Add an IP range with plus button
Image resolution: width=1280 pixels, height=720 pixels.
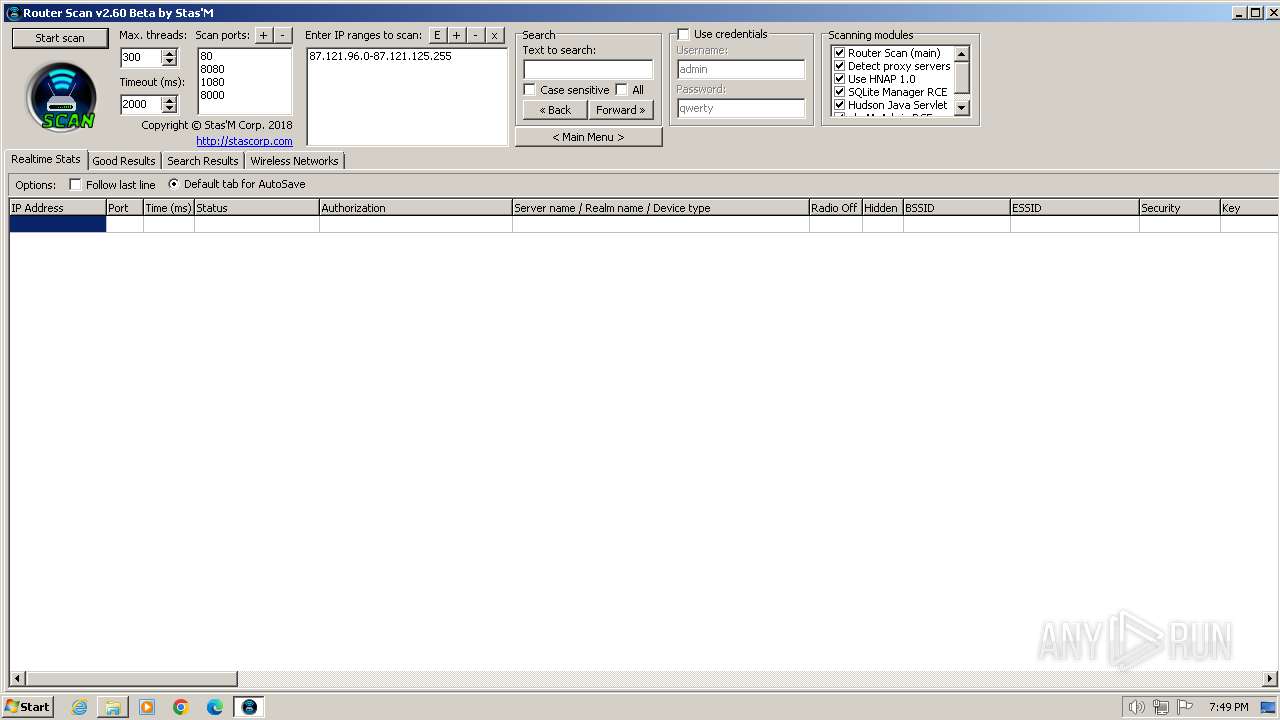coord(456,35)
